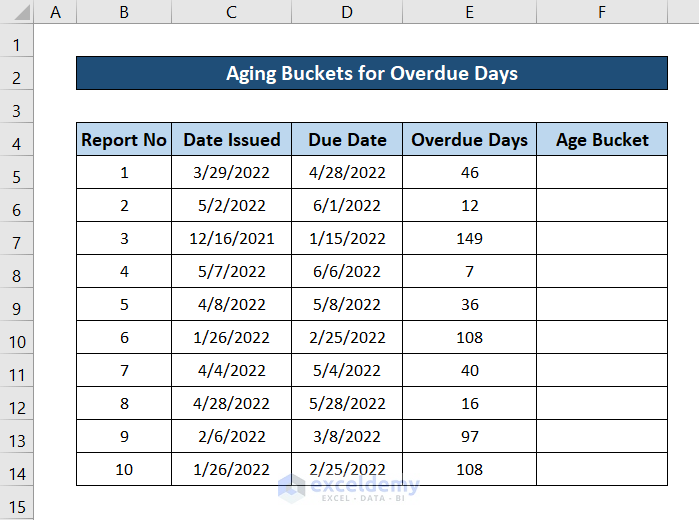Select column F header
The width and height of the screenshot is (699, 520).
tap(602, 12)
